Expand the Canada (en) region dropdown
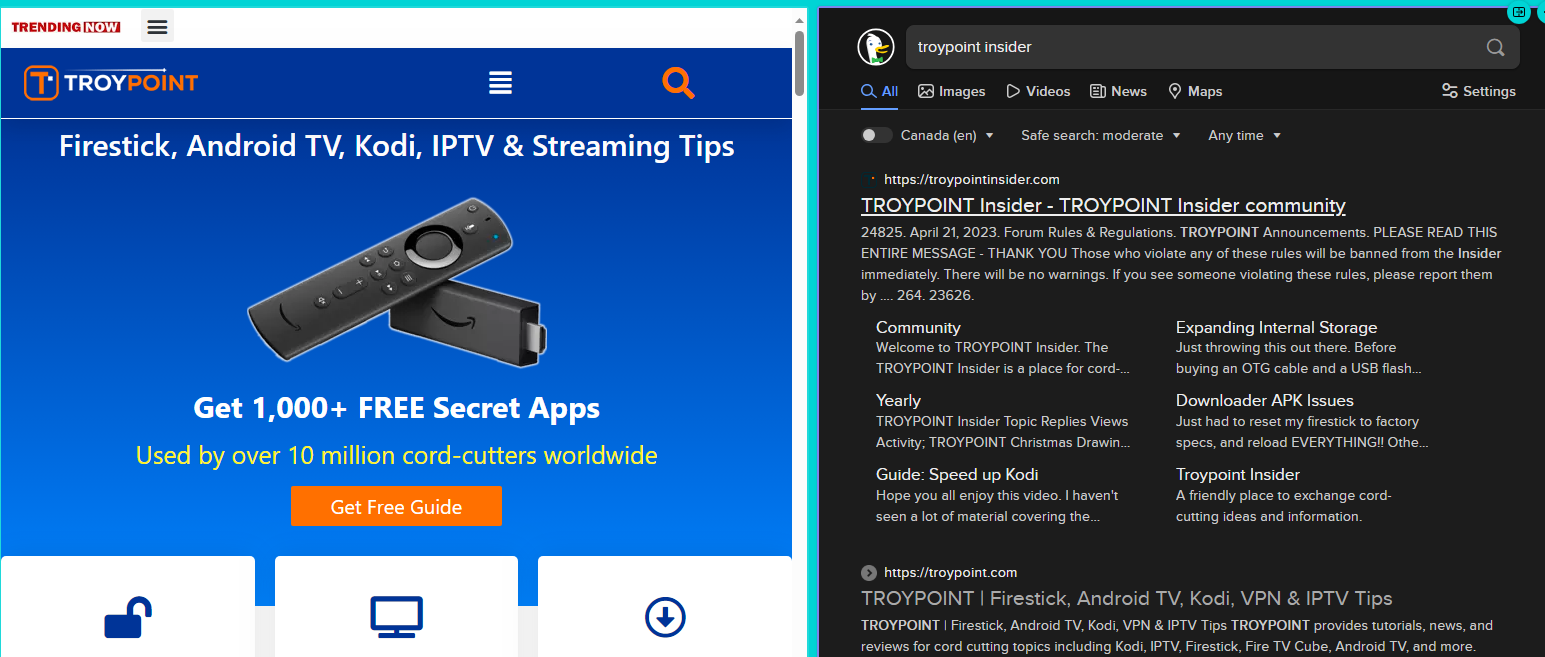Viewport: 1545px width, 657px height. pos(947,135)
